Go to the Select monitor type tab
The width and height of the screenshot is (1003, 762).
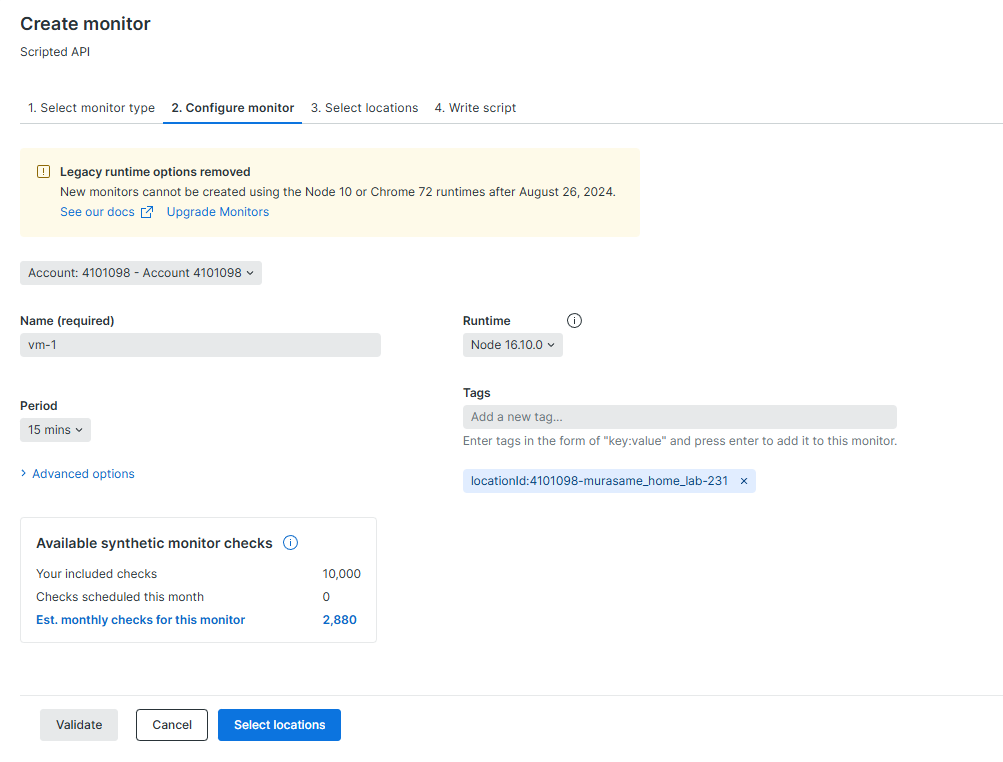point(91,108)
